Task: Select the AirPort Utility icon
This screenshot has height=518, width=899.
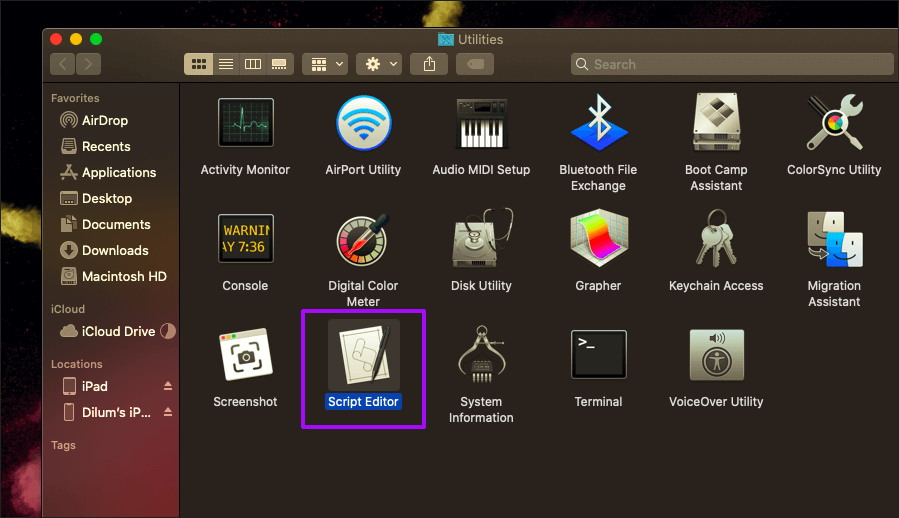Action: (363, 123)
